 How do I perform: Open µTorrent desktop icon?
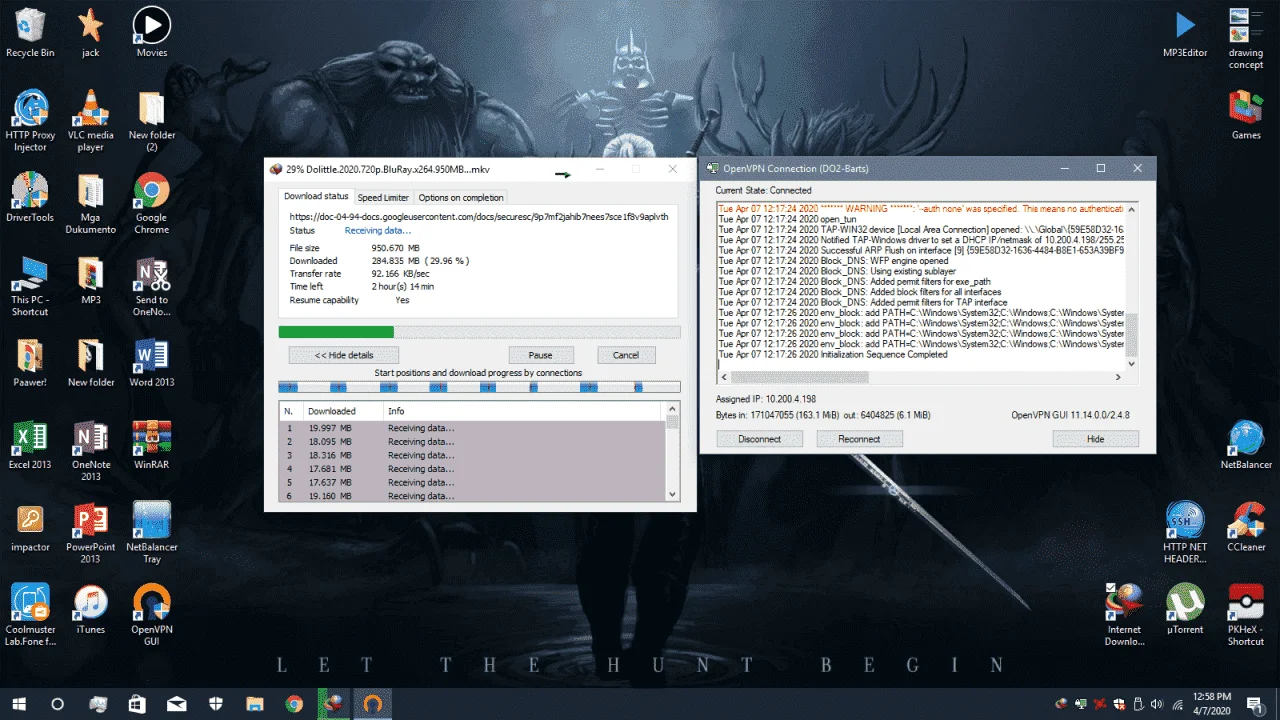[x=1185, y=610]
